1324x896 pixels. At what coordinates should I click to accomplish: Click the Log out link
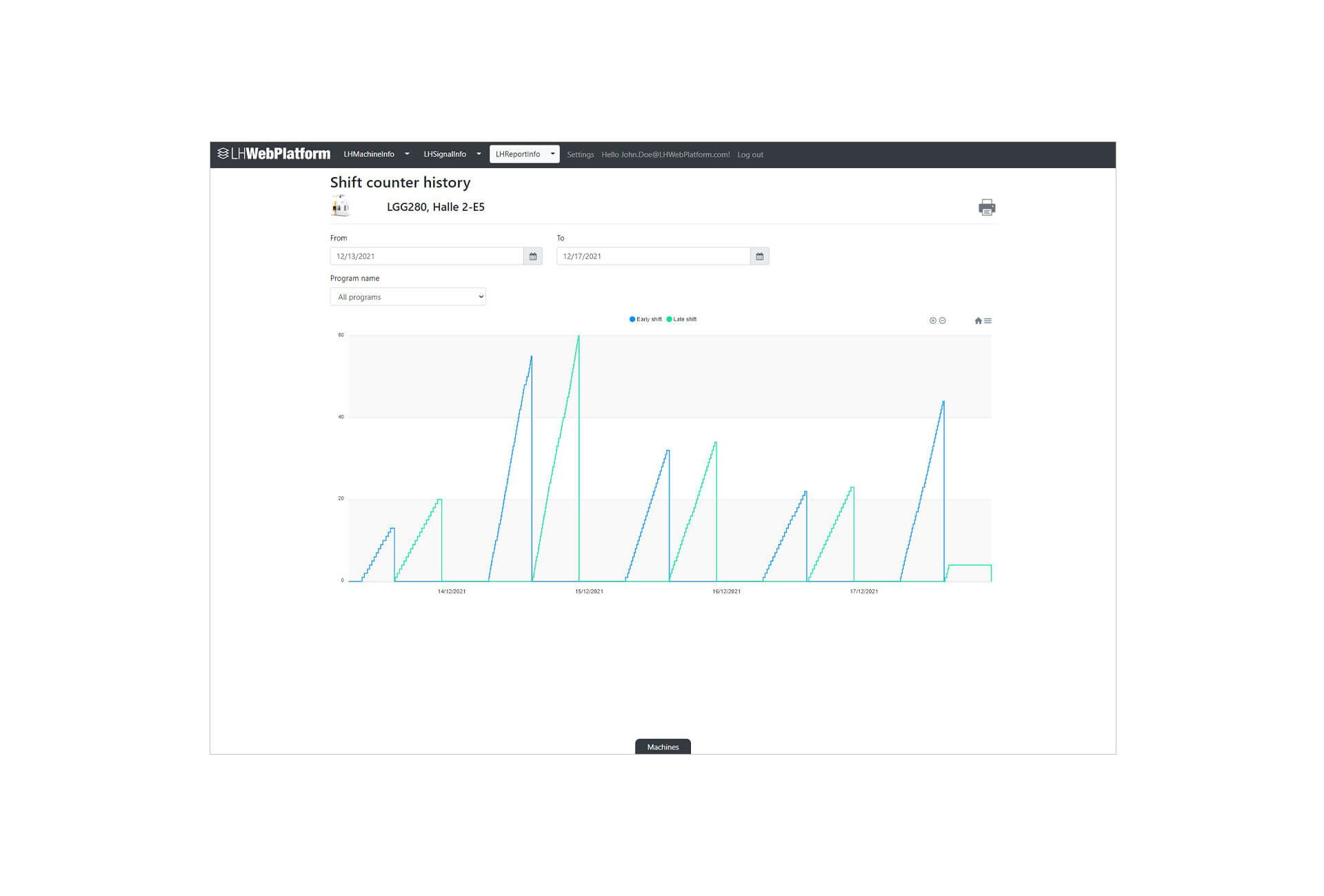click(750, 154)
